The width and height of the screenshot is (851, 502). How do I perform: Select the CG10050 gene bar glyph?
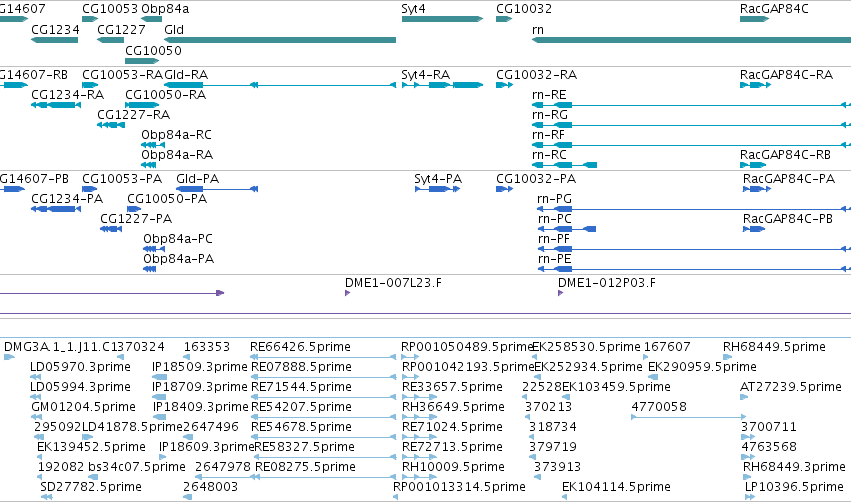(142, 61)
